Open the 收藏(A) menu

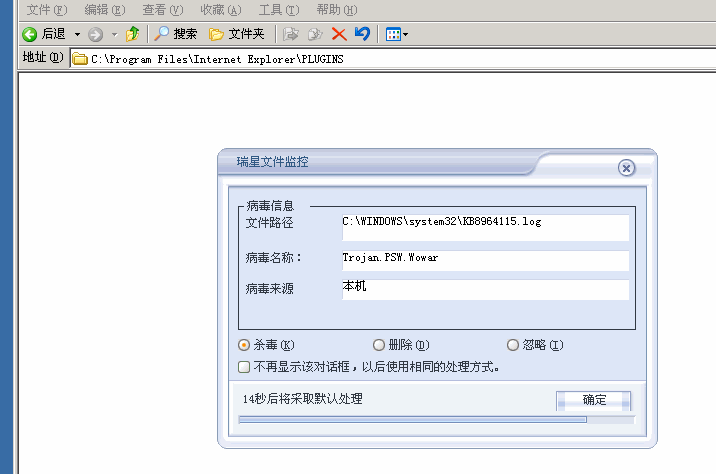pos(221,10)
